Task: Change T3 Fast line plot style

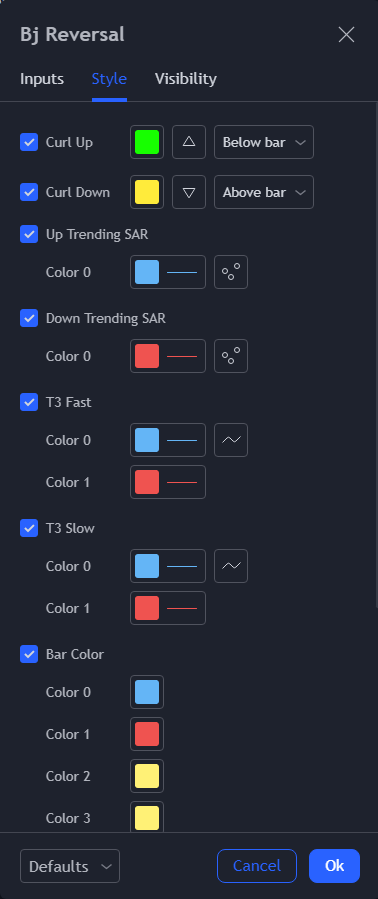Action: [231, 440]
